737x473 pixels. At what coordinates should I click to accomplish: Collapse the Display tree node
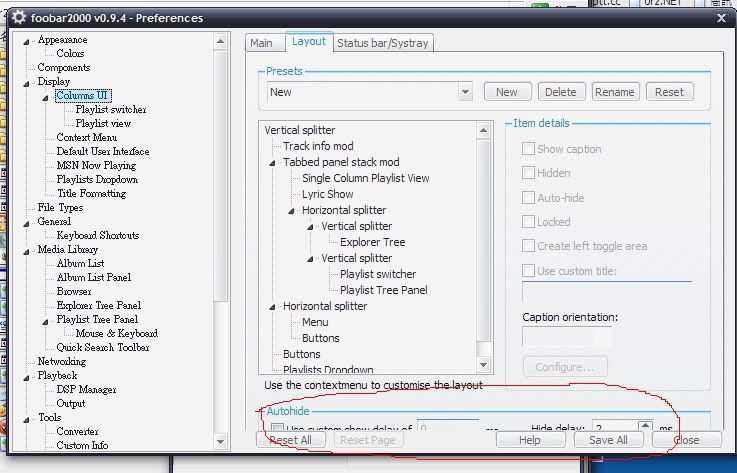(26, 83)
